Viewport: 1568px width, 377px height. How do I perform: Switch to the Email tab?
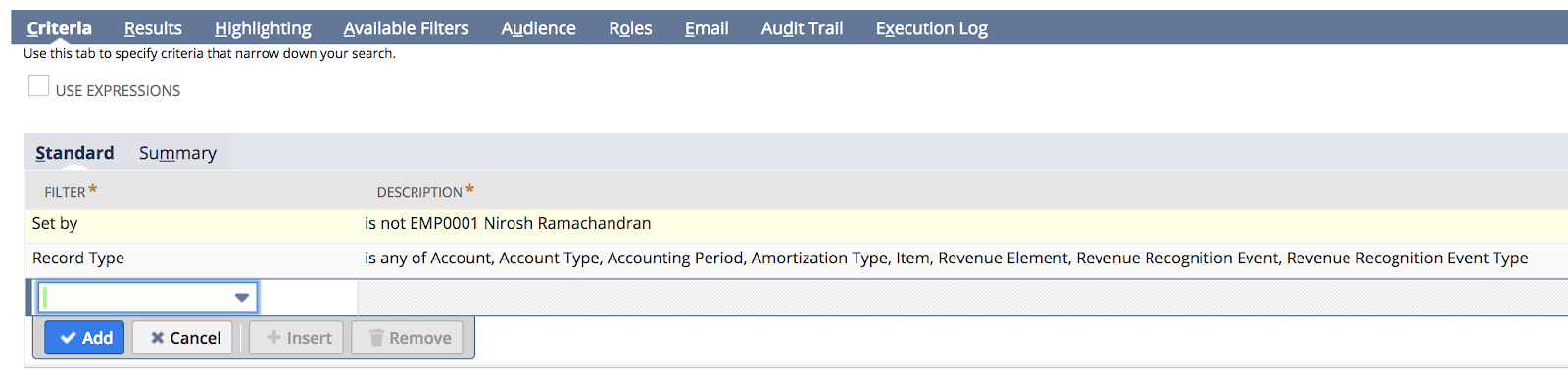(707, 28)
